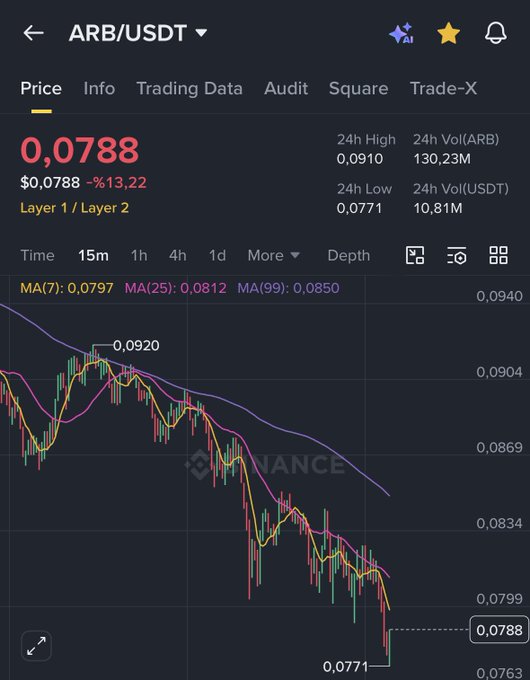
Task: Tap the 0,0771 chart low label
Action: pos(345,666)
